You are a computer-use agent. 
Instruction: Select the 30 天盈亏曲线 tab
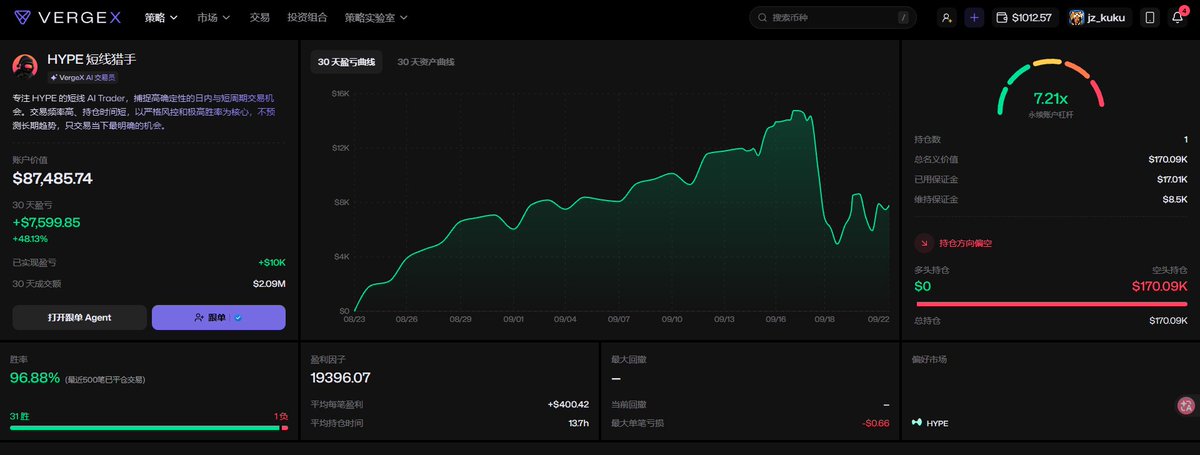click(x=347, y=62)
